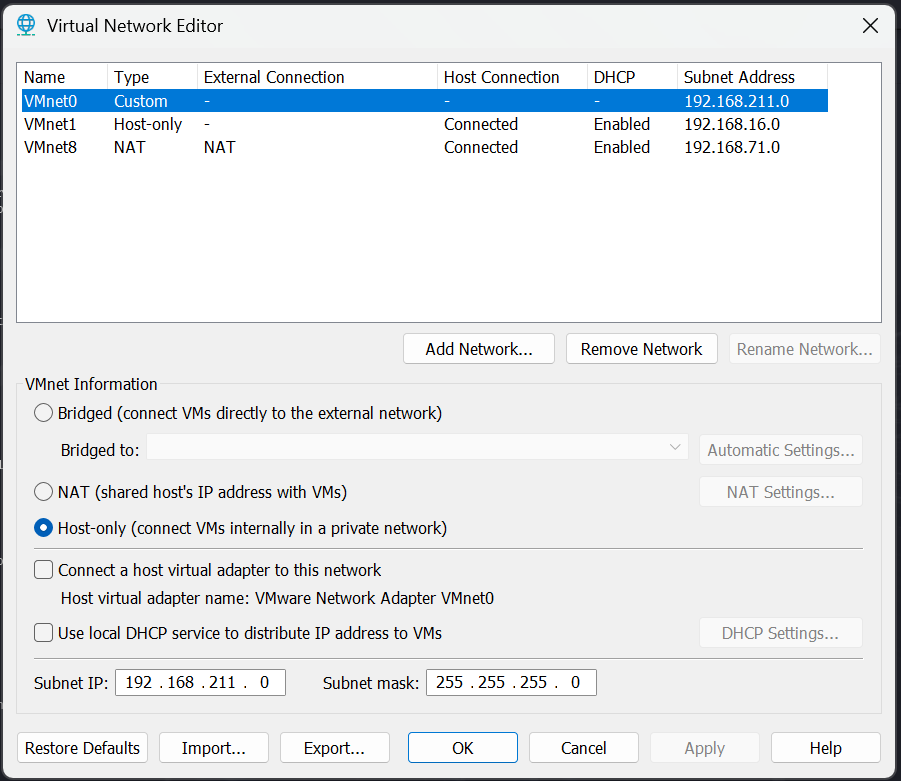Click the Remove Network button
The height and width of the screenshot is (781, 901).
(x=641, y=349)
